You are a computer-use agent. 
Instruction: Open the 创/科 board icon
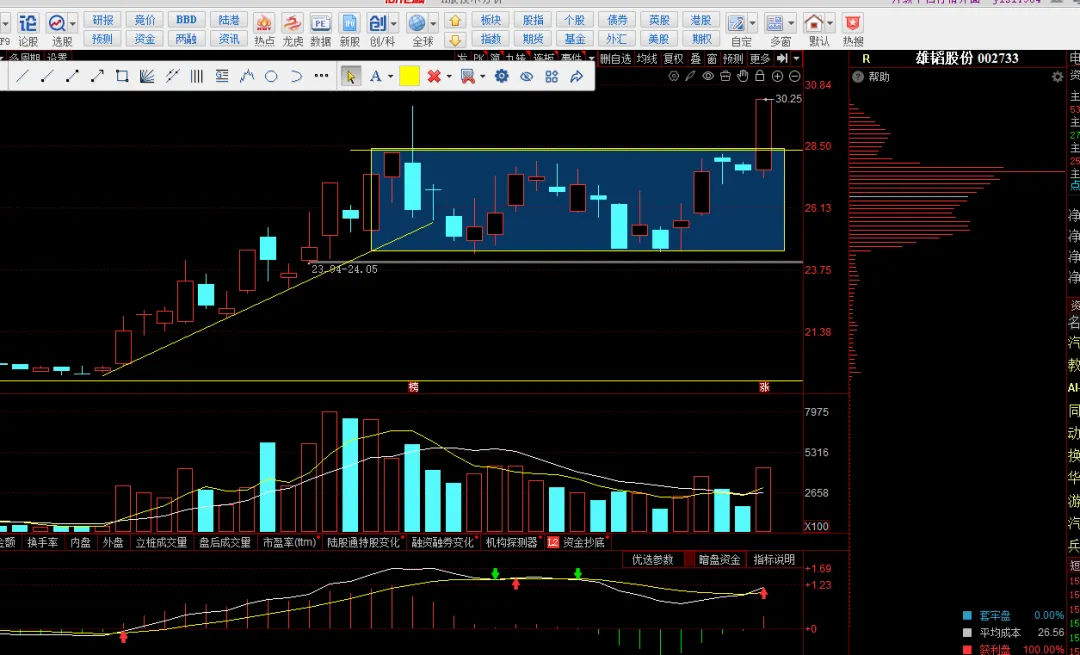click(x=377, y=30)
